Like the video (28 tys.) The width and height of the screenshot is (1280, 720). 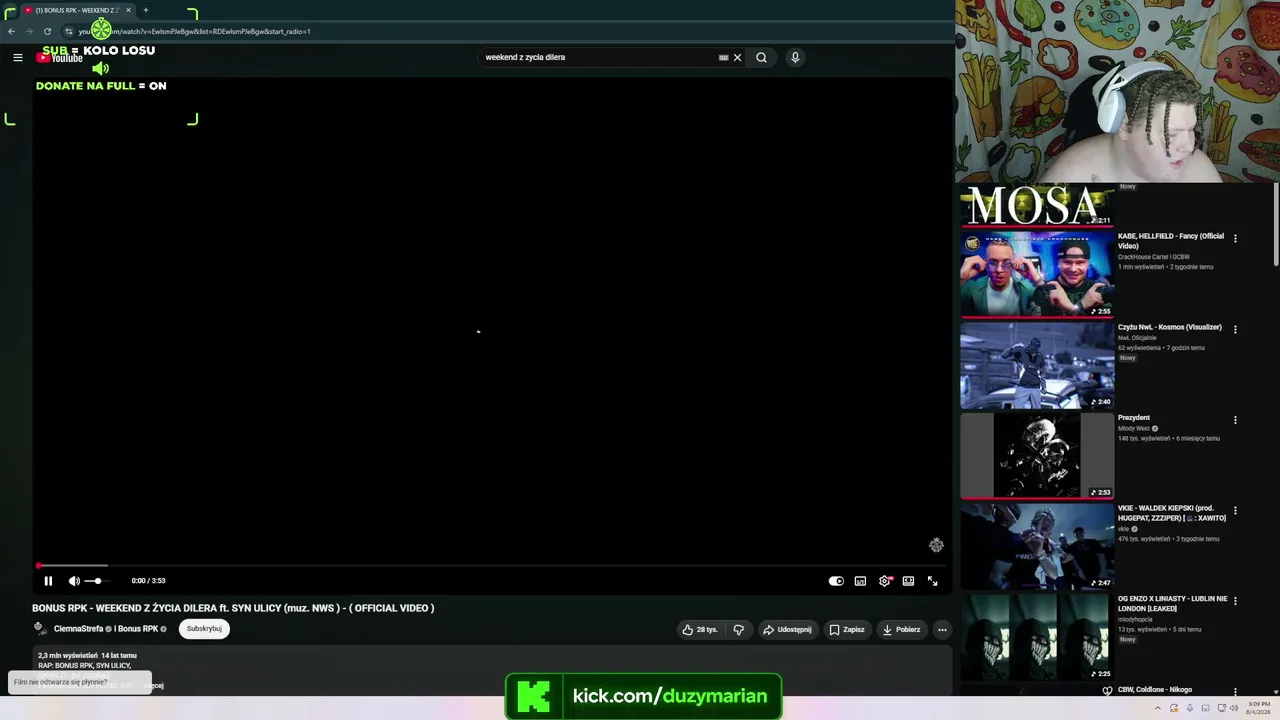point(700,630)
